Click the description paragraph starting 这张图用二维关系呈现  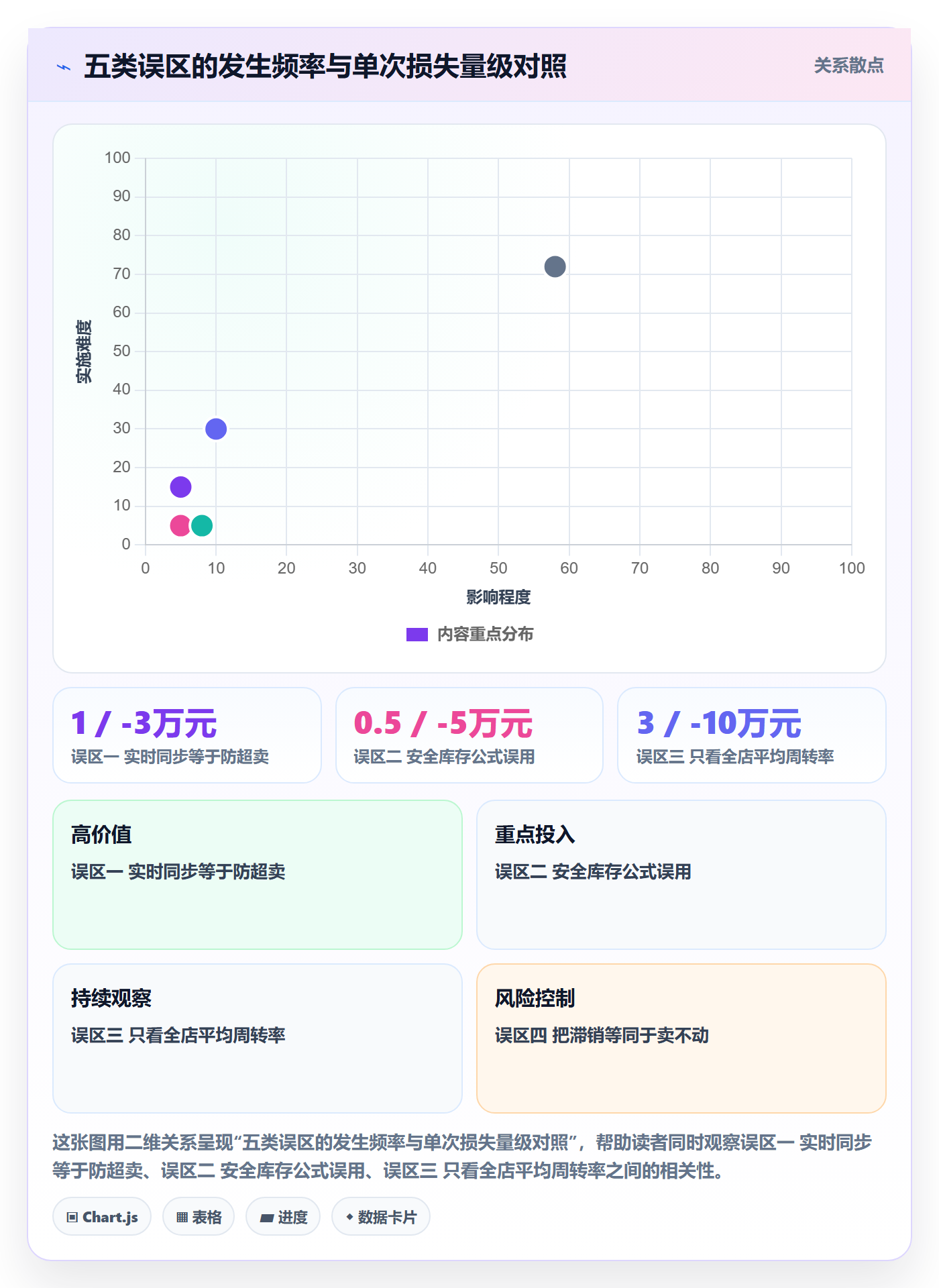click(462, 1157)
